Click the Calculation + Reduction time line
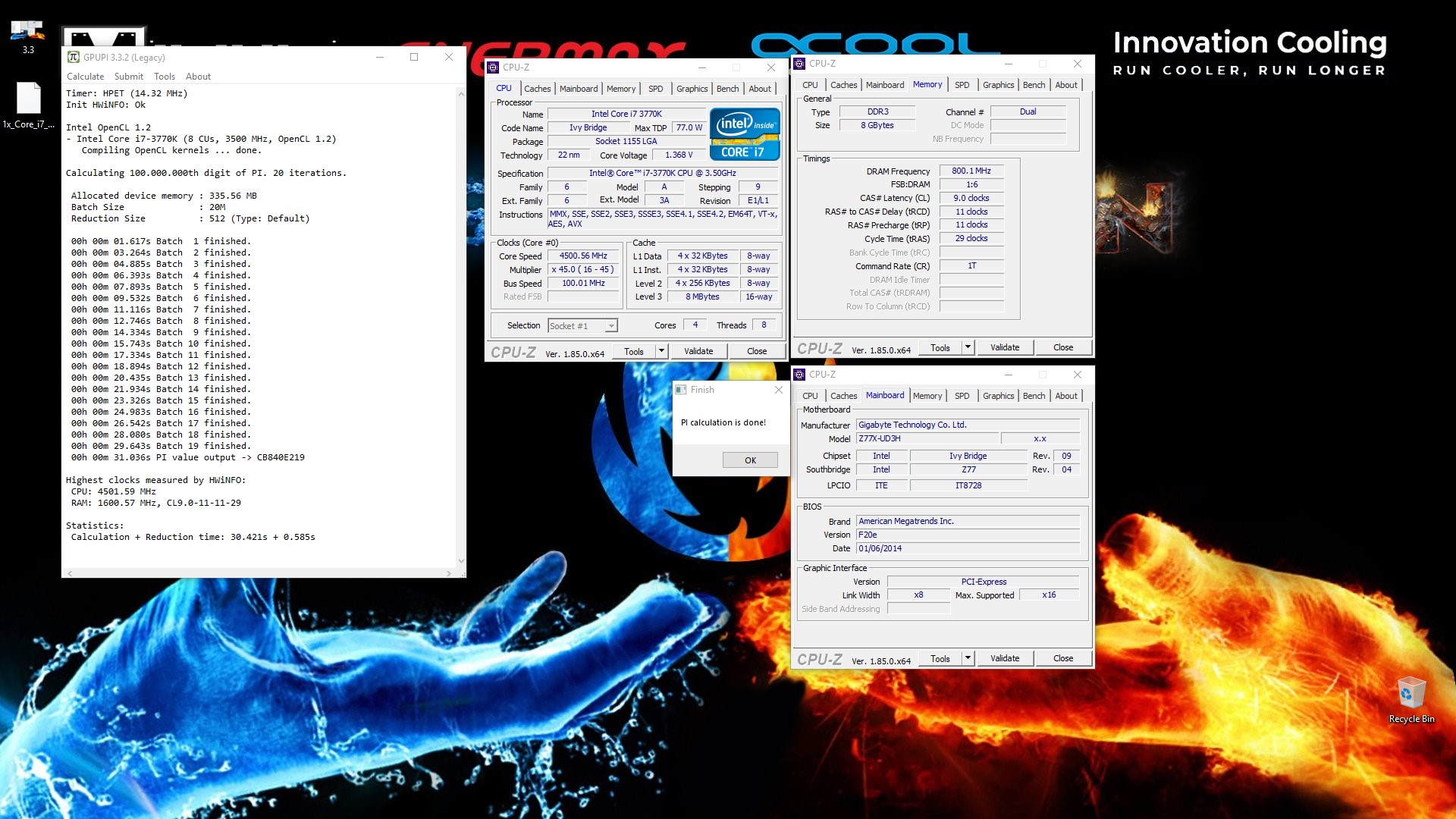The image size is (1456, 819). point(193,538)
